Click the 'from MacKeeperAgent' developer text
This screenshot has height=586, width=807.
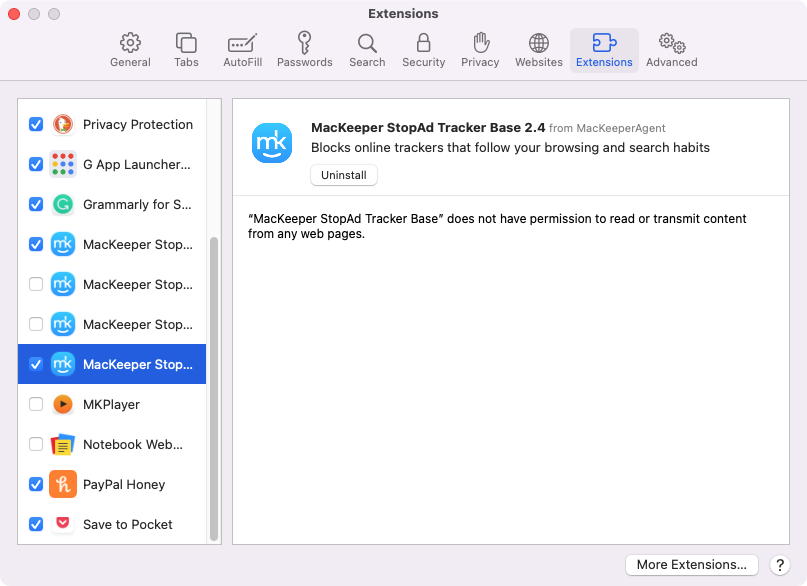607,128
